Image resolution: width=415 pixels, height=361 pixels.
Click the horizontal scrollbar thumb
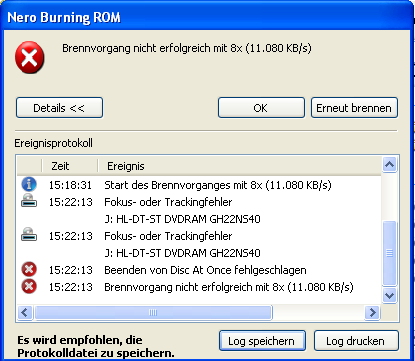[x=153, y=313]
